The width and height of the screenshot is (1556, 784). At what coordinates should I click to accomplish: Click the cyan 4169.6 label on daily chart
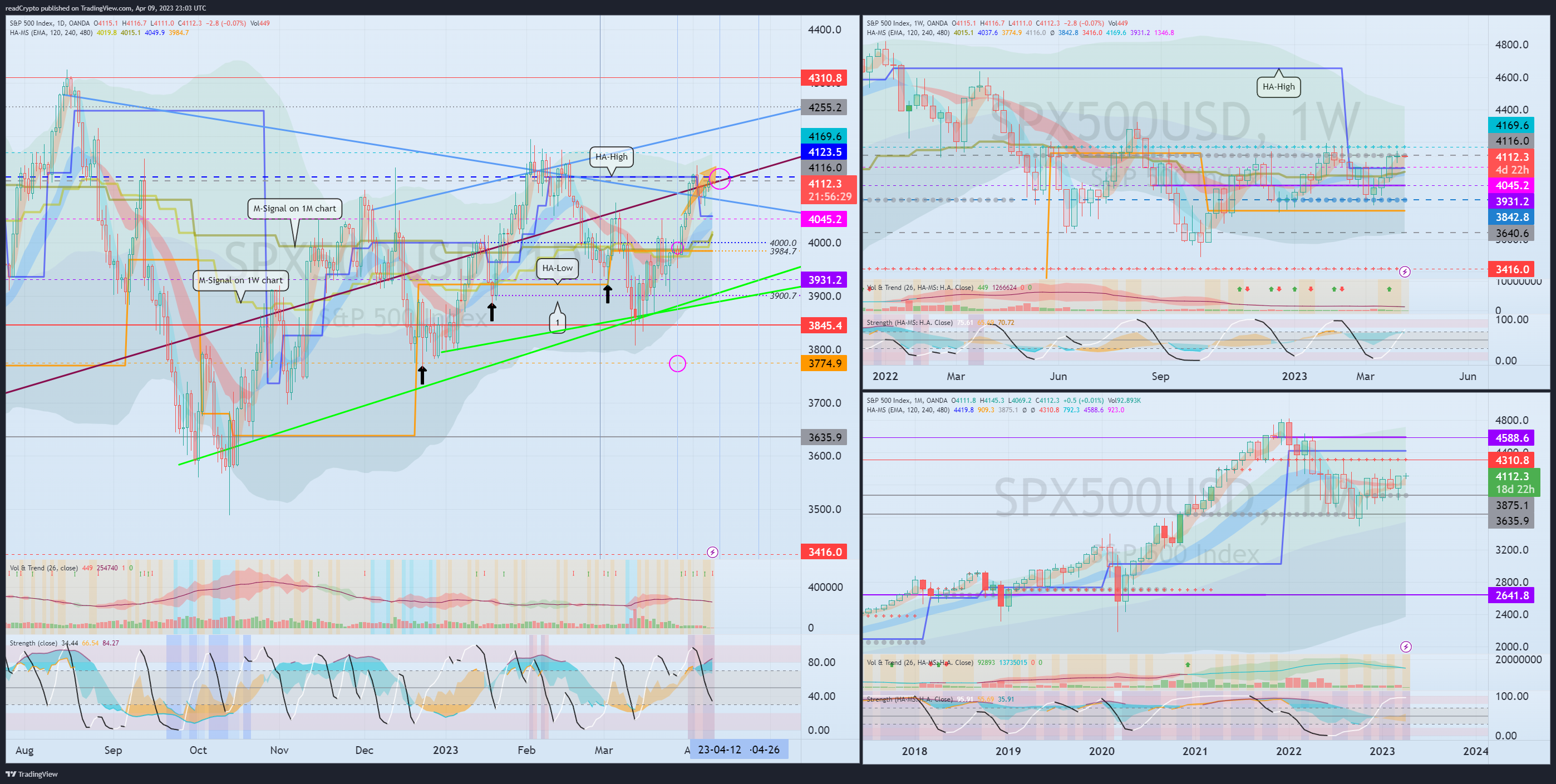[824, 136]
